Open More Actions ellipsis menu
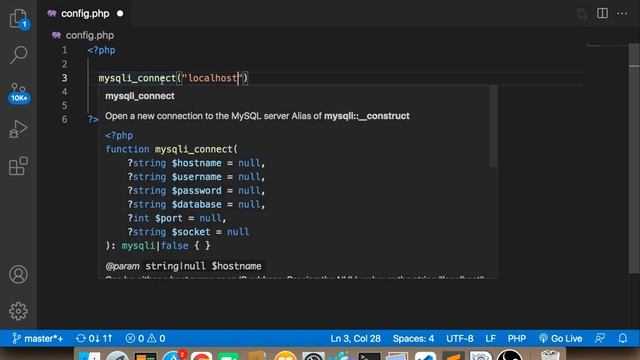The width and height of the screenshot is (640, 360). [622, 13]
